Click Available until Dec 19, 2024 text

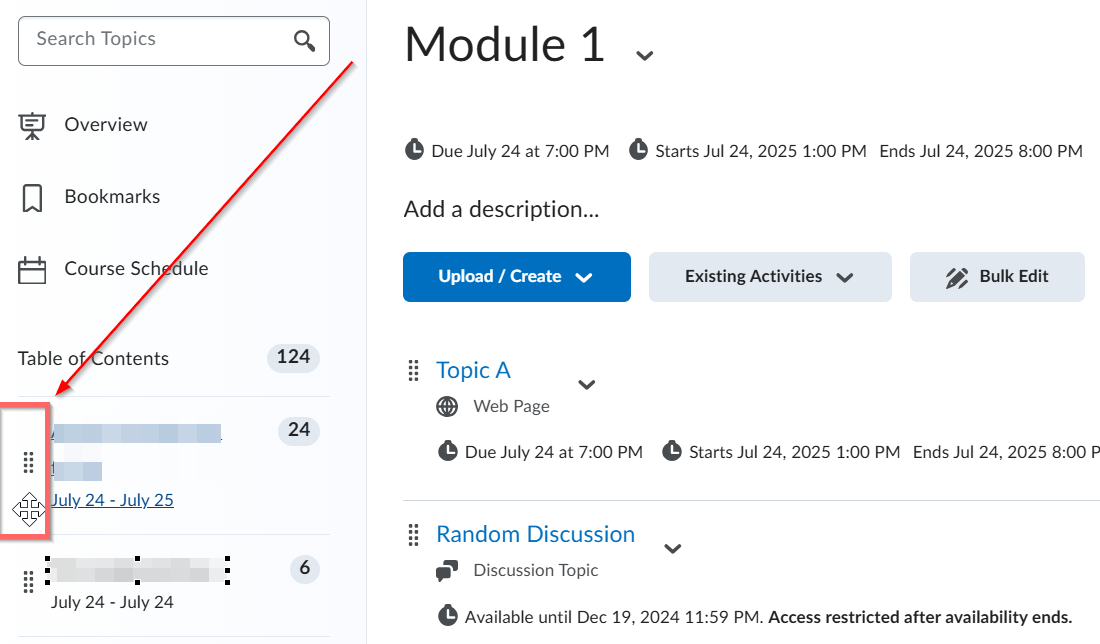point(613,617)
